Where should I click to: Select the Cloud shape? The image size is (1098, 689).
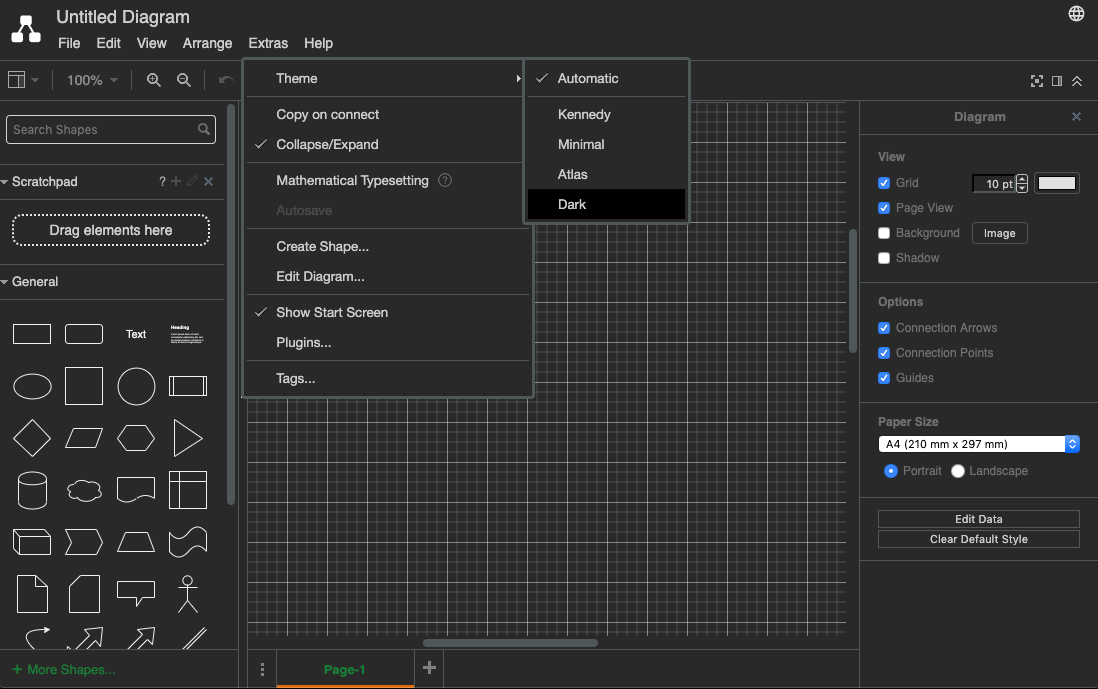point(84,490)
